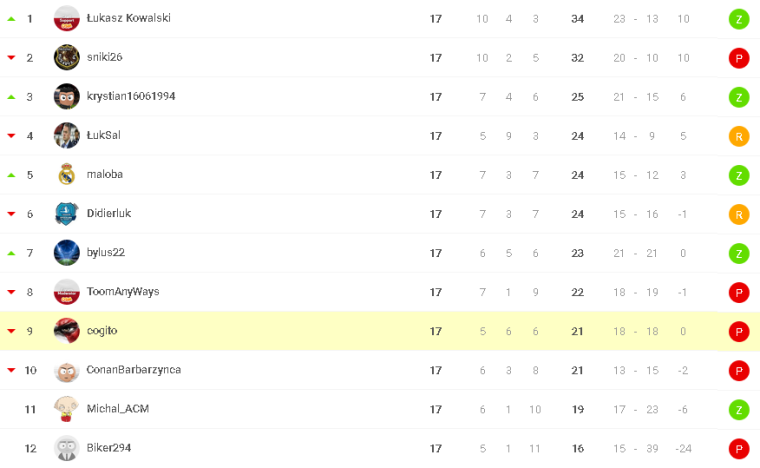Click the red P badge in Biker294's row
The image size is (760, 468).
coord(739,448)
